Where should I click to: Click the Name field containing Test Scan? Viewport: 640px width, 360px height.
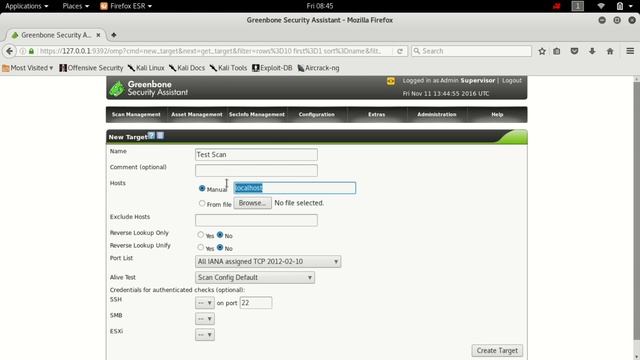[x=256, y=155]
